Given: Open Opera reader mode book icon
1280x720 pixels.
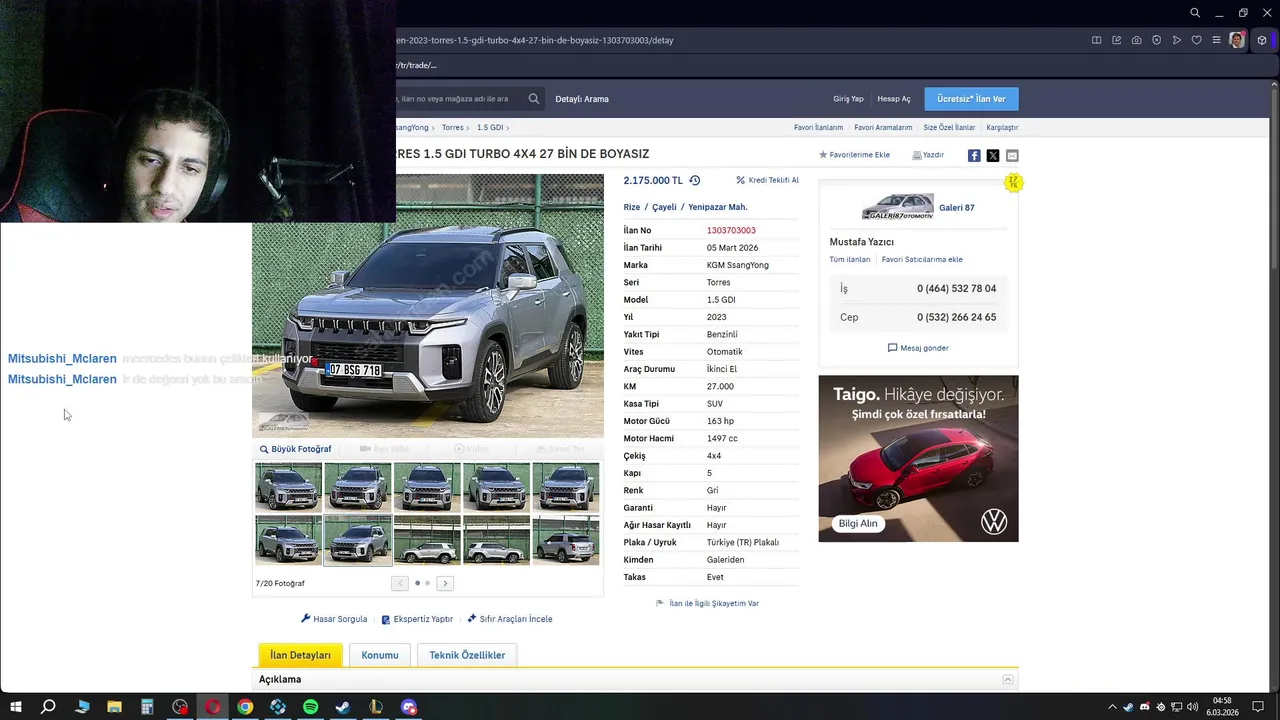Looking at the screenshot, I should [x=1097, y=40].
